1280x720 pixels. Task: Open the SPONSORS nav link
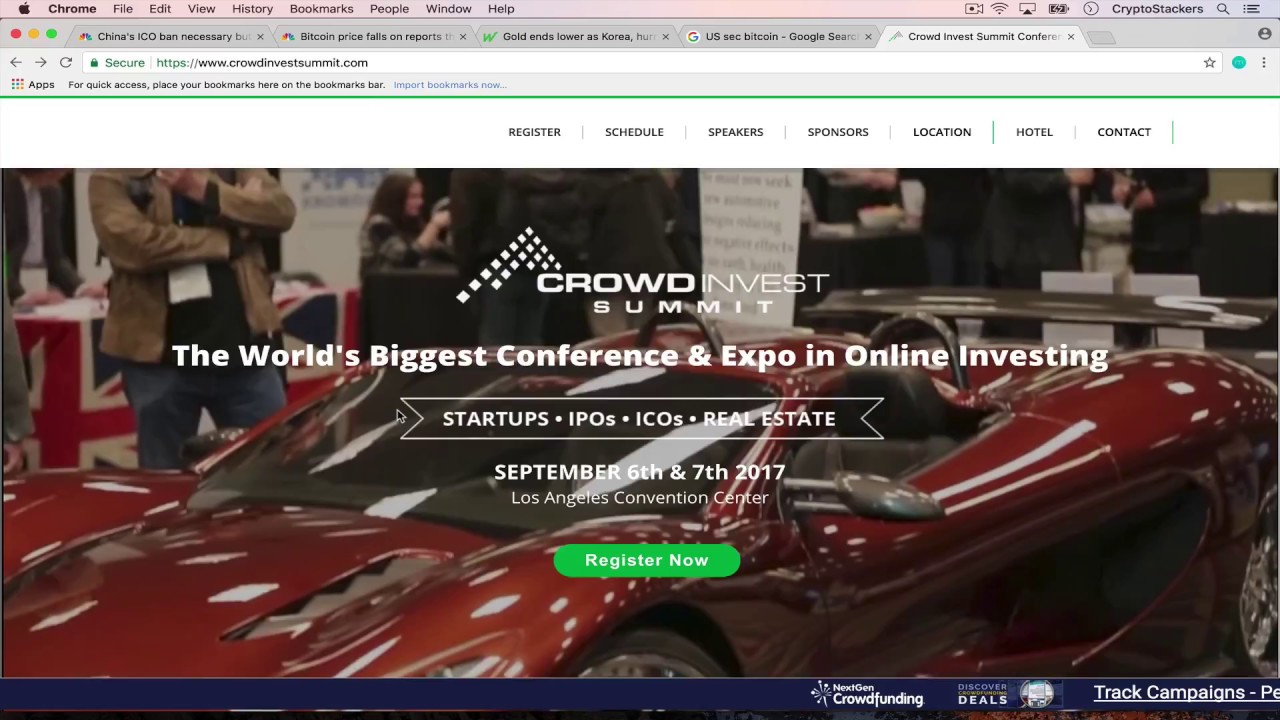(x=838, y=132)
